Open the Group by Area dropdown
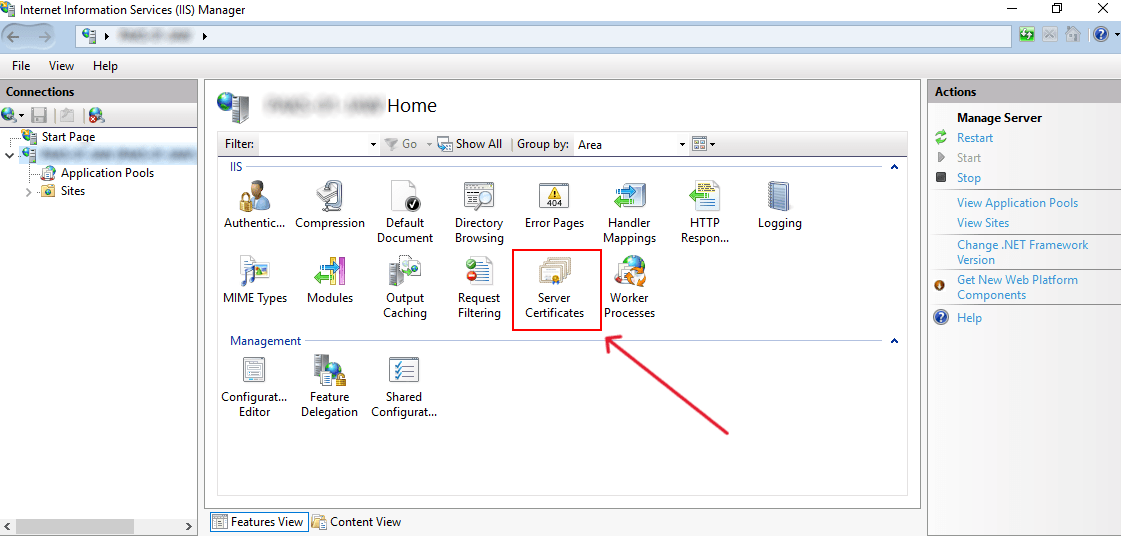The height and width of the screenshot is (536, 1121). (x=681, y=144)
